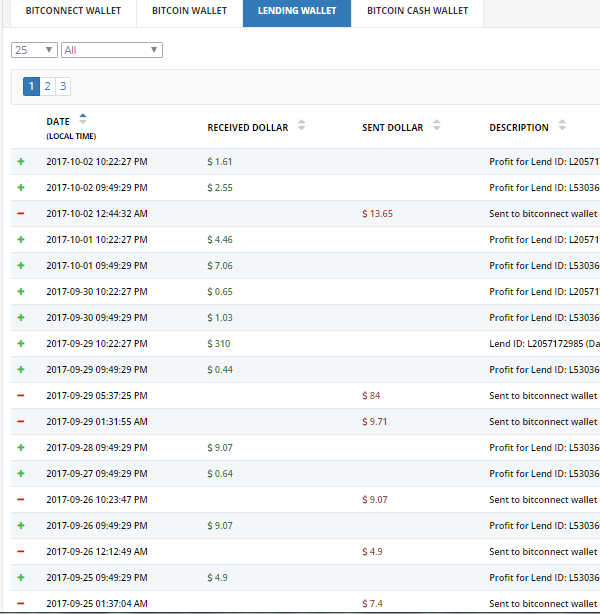Click minus icon on the $ 84 row
This screenshot has width=600, height=614.
(x=21, y=395)
